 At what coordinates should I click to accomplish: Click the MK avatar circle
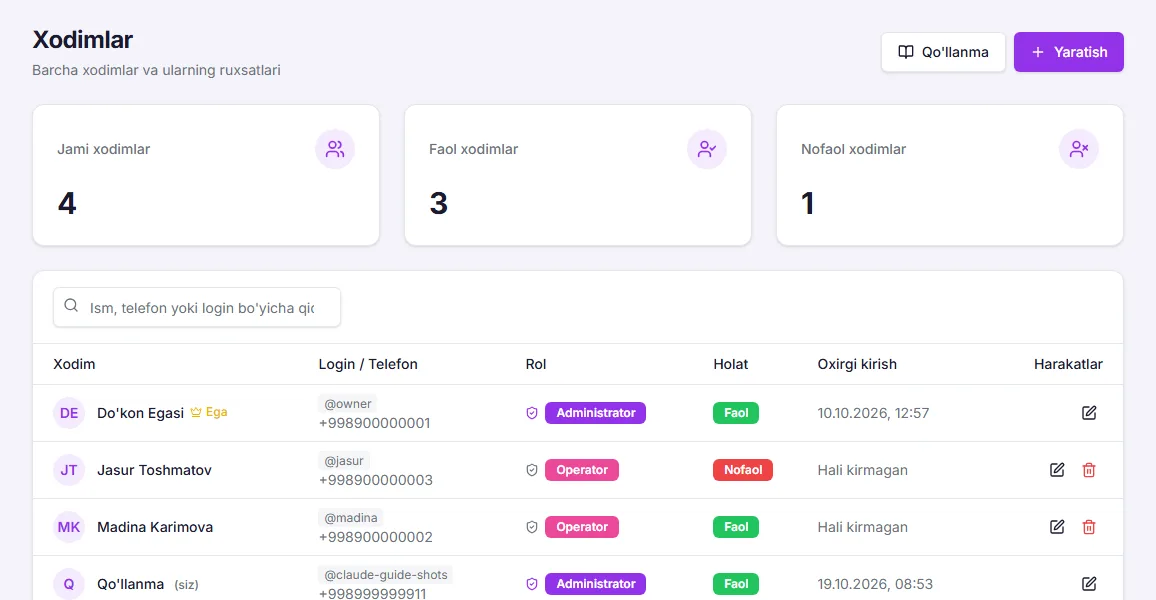click(69, 527)
